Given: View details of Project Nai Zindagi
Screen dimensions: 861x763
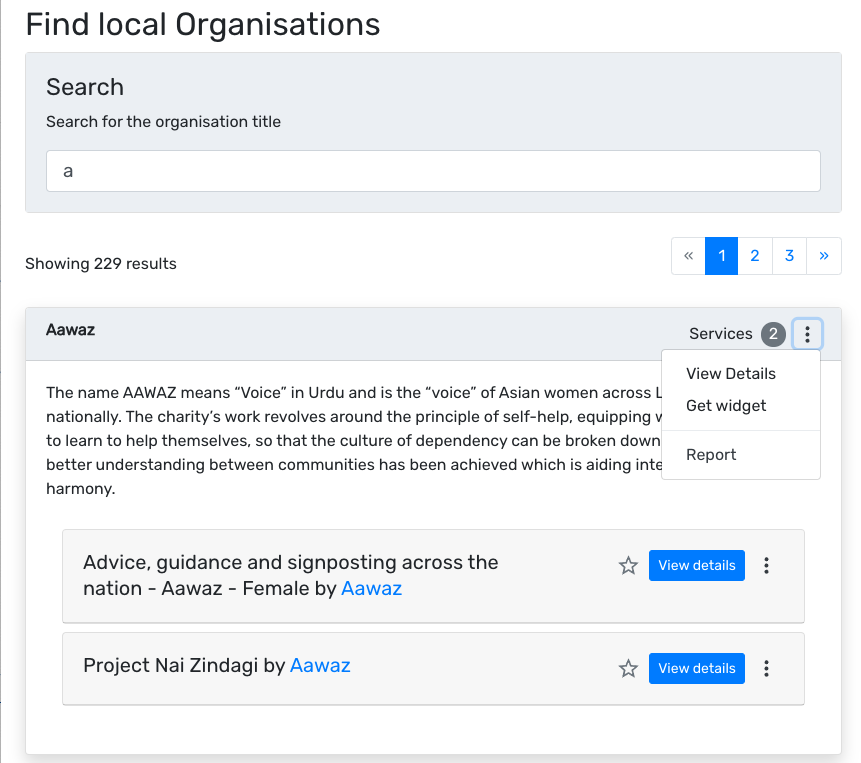Looking at the screenshot, I should tap(696, 668).
